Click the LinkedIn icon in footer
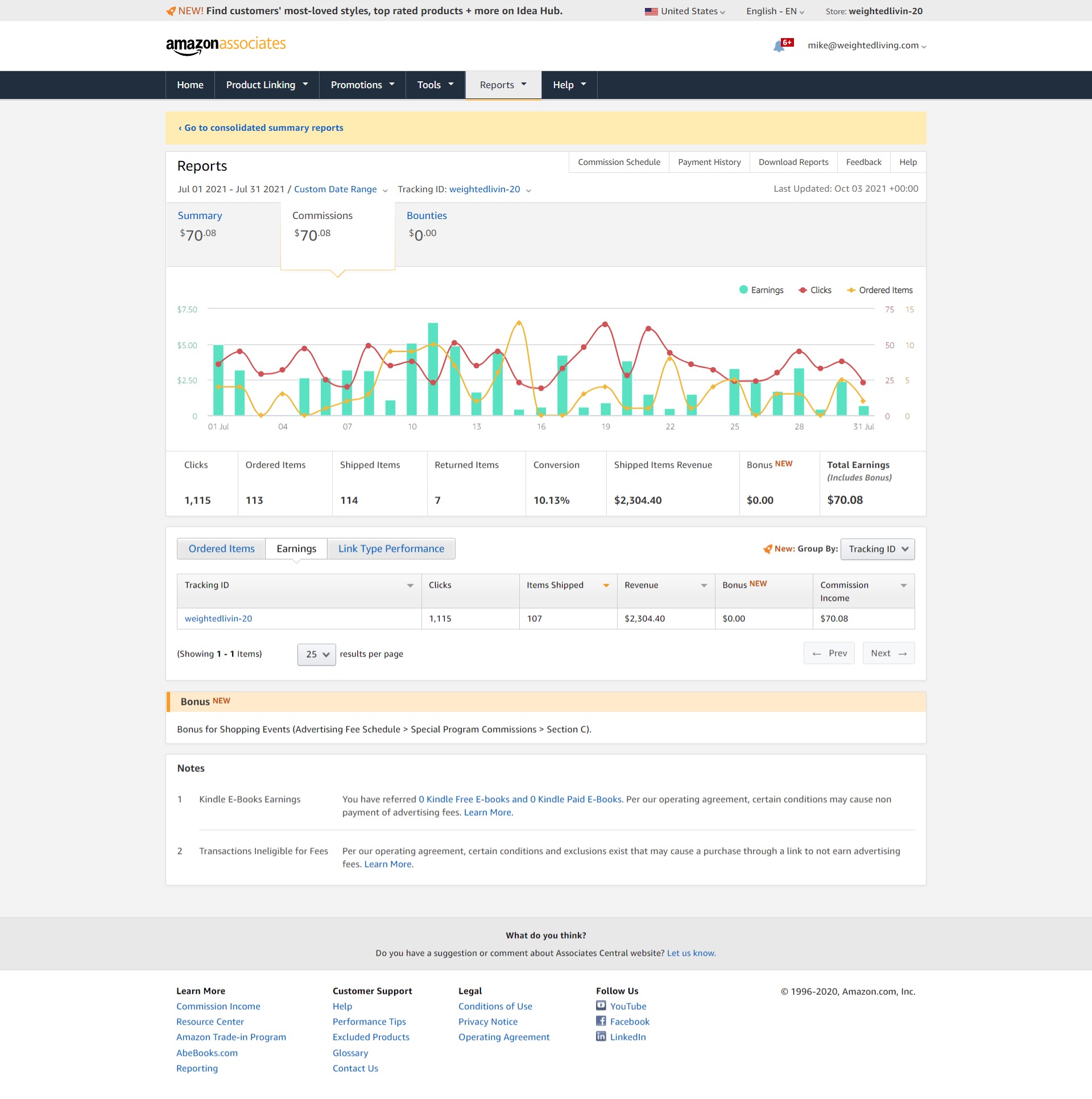 pyautogui.click(x=601, y=1036)
